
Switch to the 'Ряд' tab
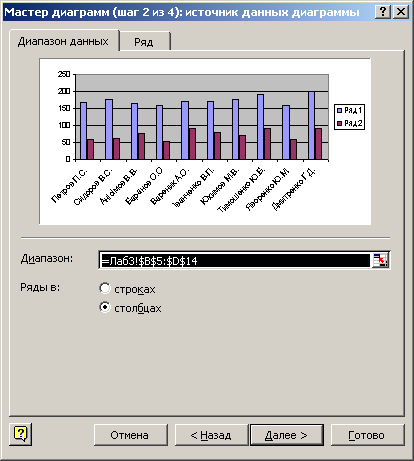(144, 42)
